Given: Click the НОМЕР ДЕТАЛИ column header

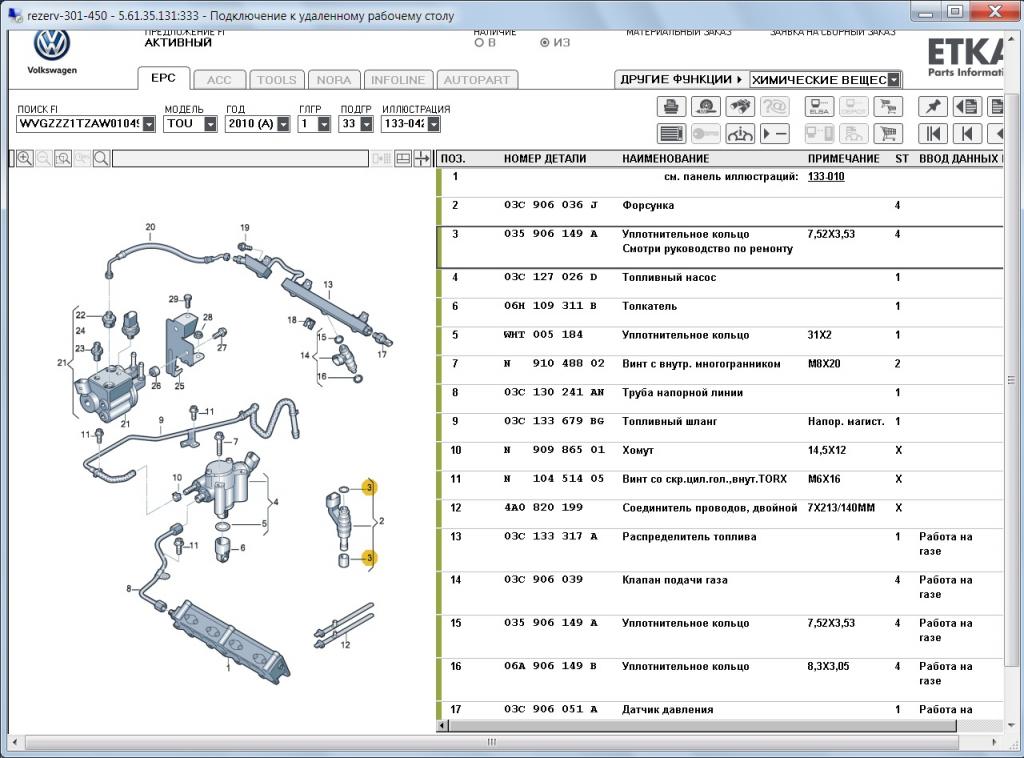Looking at the screenshot, I should [x=545, y=159].
